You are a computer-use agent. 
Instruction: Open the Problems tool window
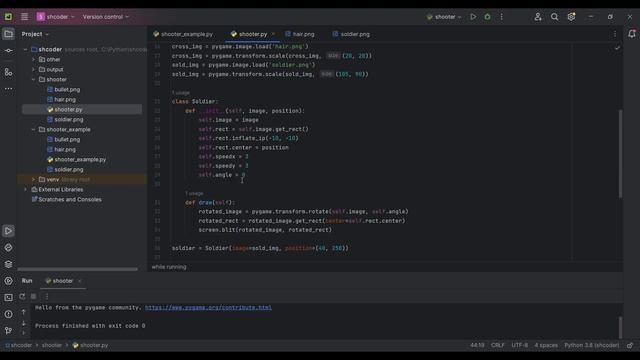[8, 314]
